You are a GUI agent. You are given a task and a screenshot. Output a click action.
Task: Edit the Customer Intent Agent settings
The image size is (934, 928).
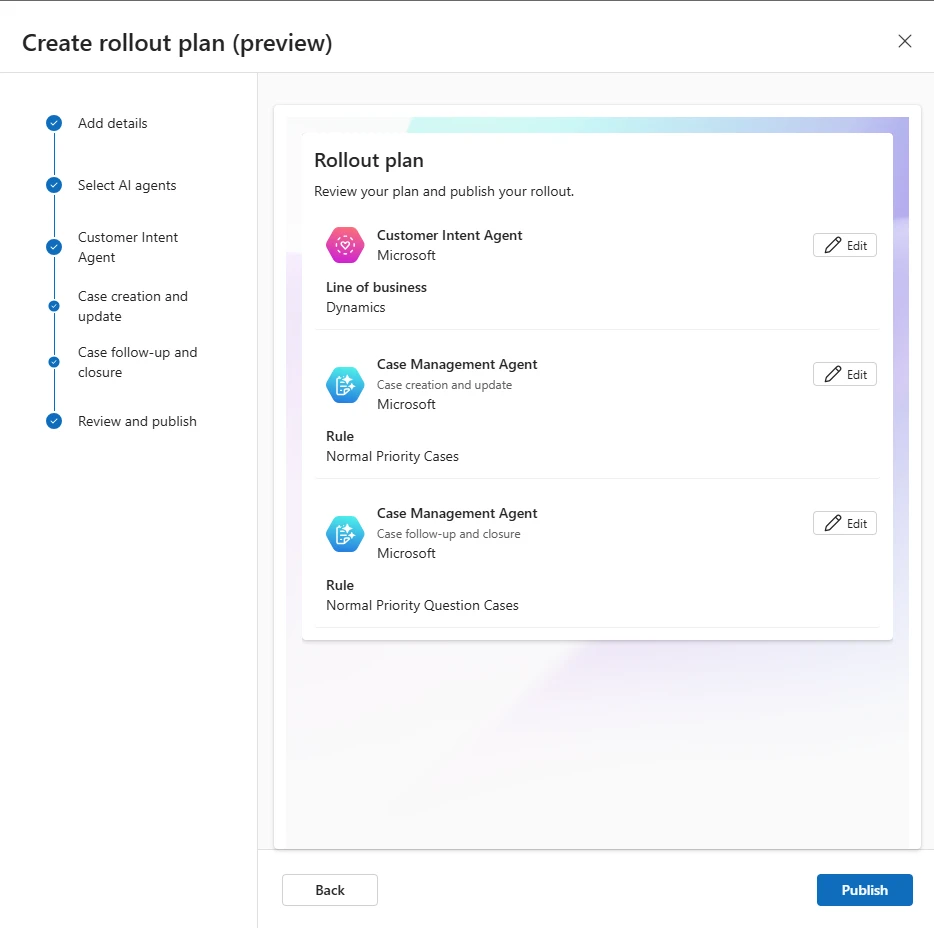844,245
